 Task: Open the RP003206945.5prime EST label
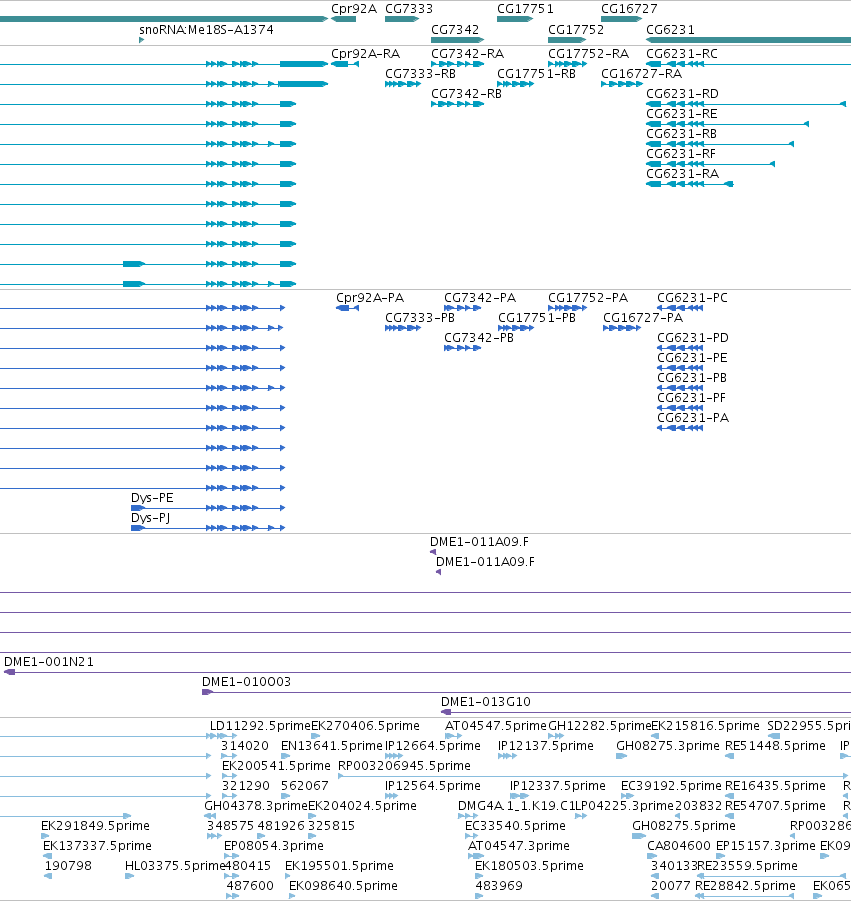[404, 765]
